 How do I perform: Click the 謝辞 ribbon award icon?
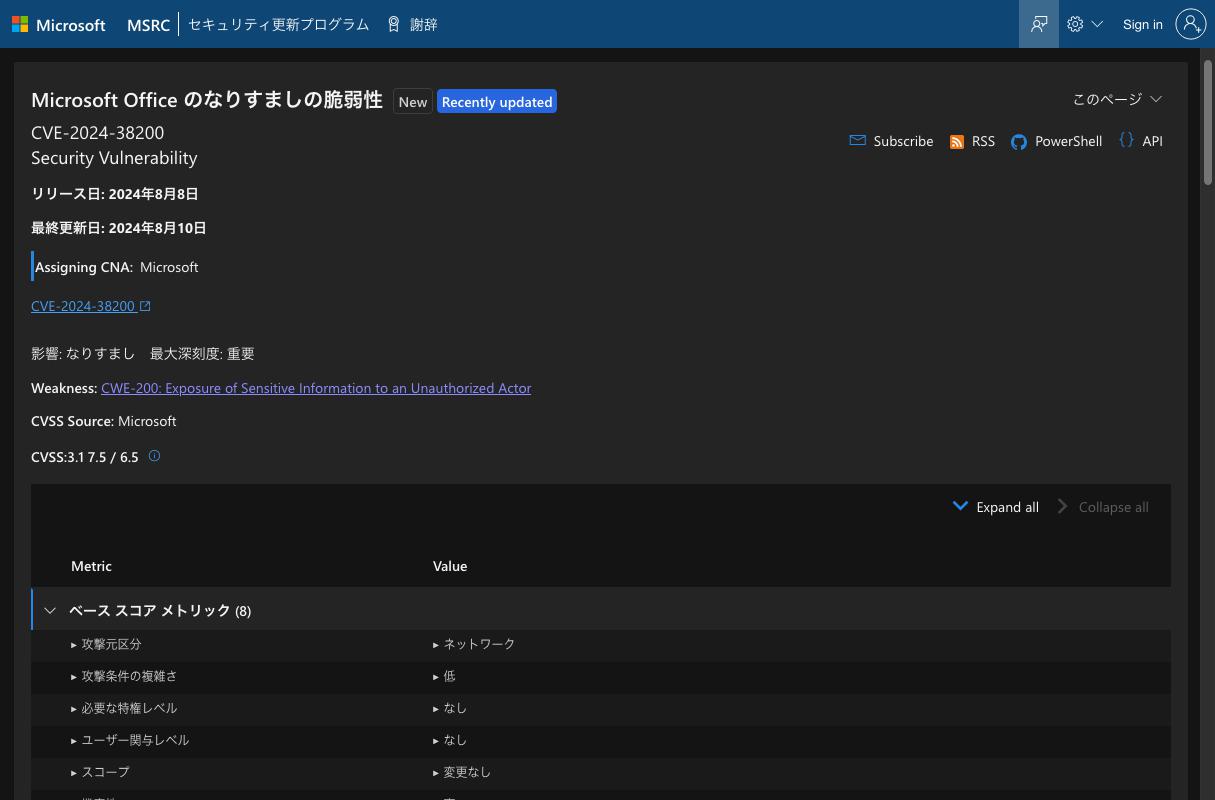[394, 24]
